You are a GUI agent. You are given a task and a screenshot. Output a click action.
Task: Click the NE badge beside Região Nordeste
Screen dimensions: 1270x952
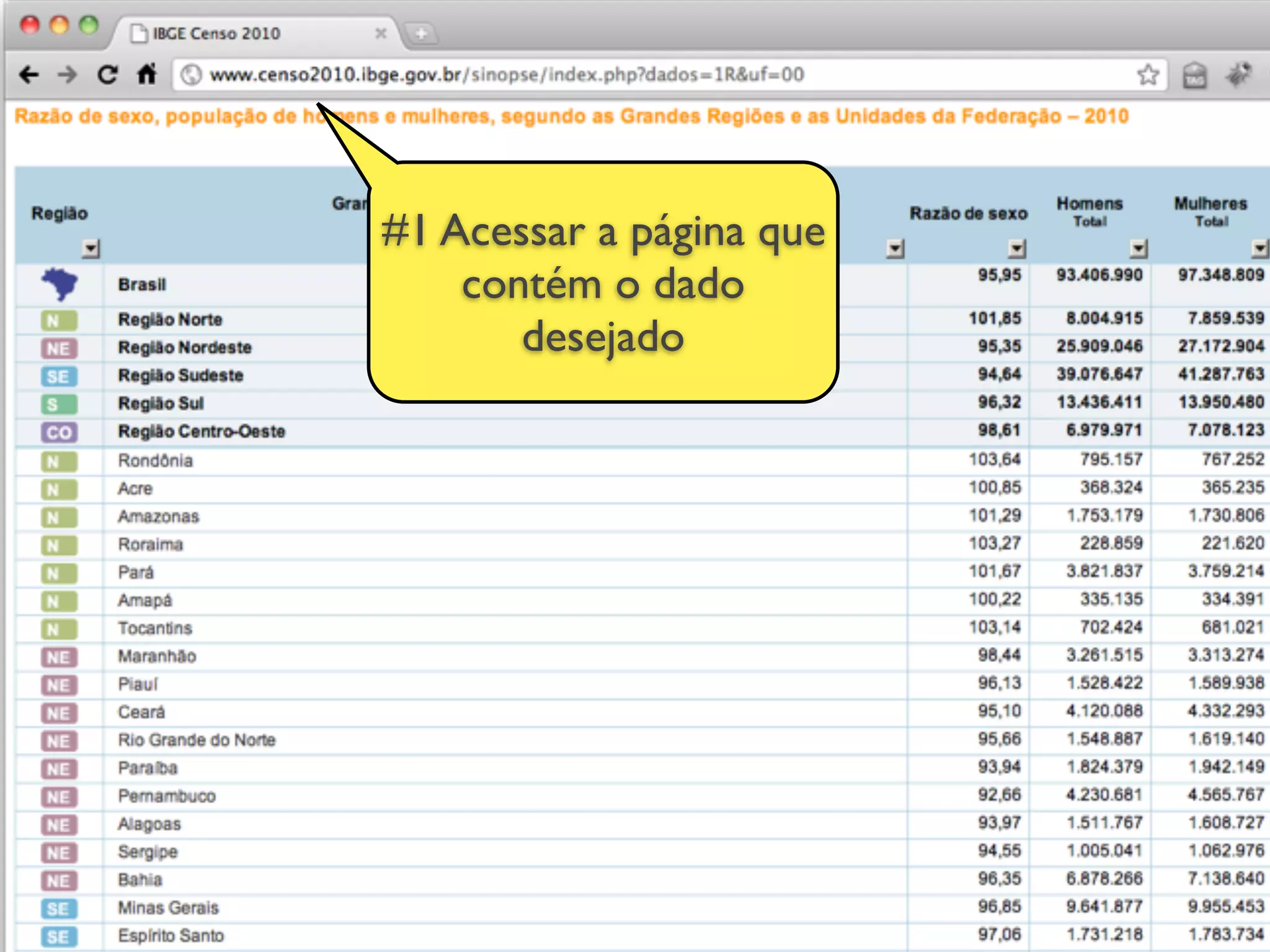(59, 348)
